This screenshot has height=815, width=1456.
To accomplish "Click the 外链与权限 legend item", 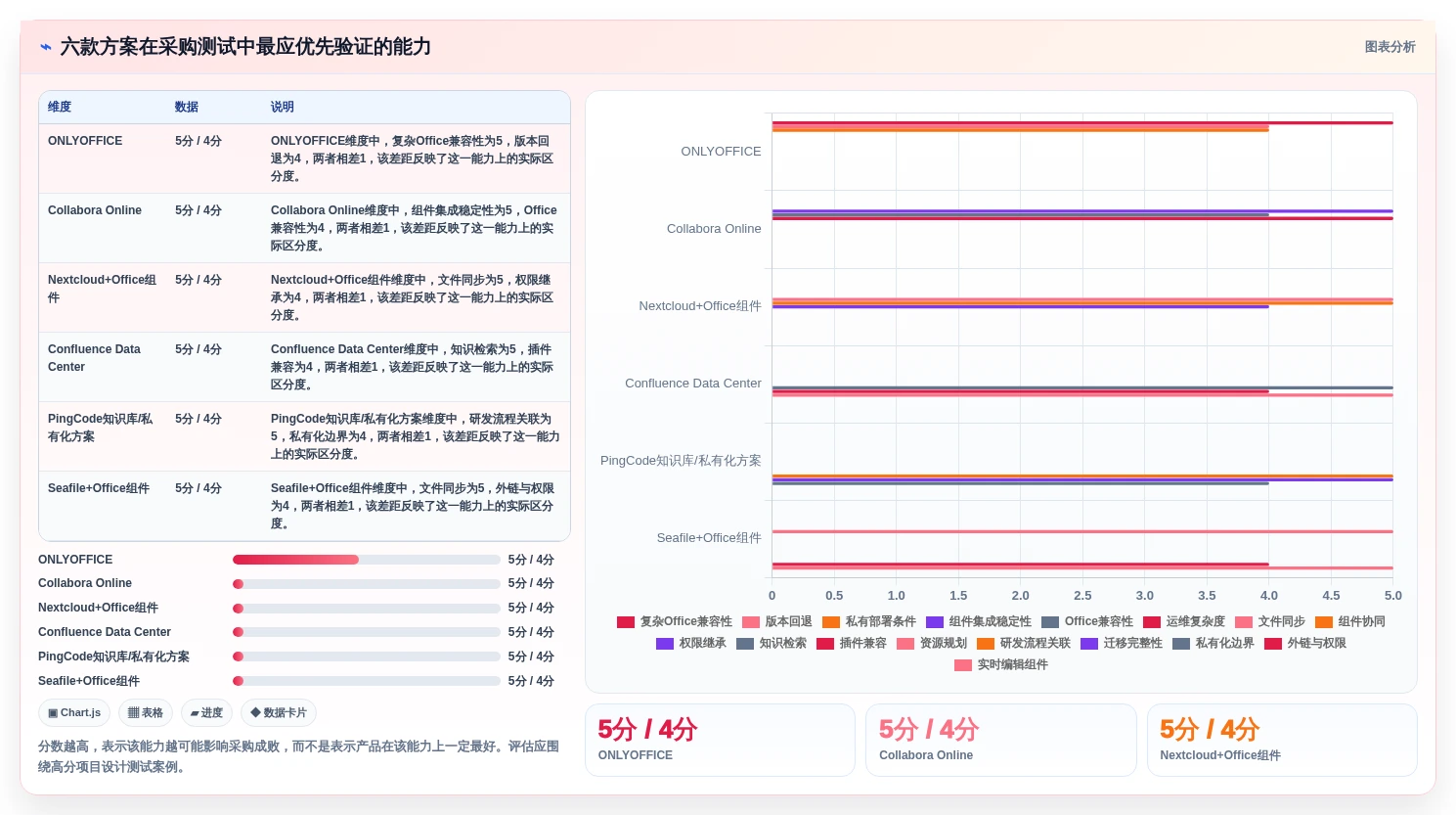I will pos(1304,643).
